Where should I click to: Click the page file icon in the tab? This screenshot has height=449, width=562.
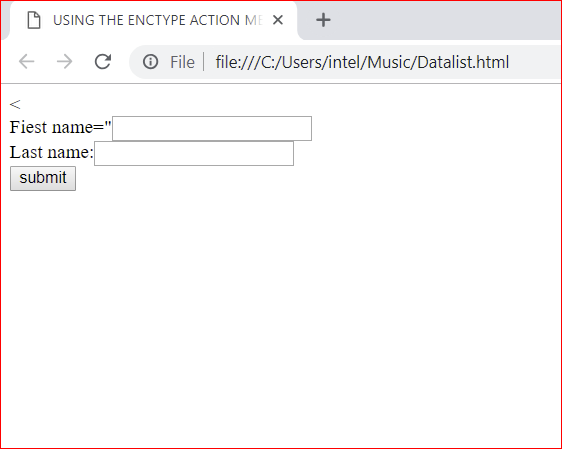pos(34,20)
